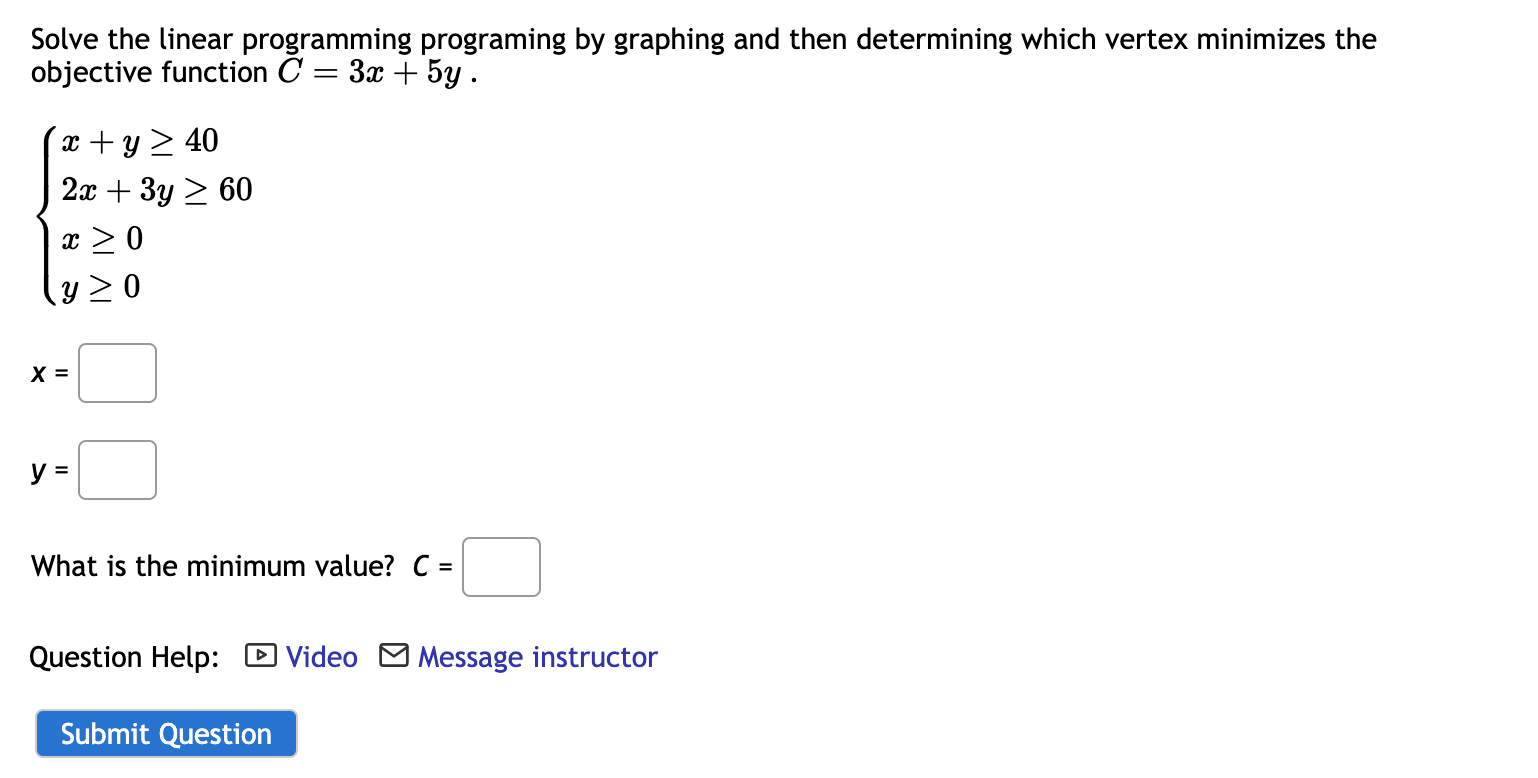Open the Video help link

coord(320,657)
